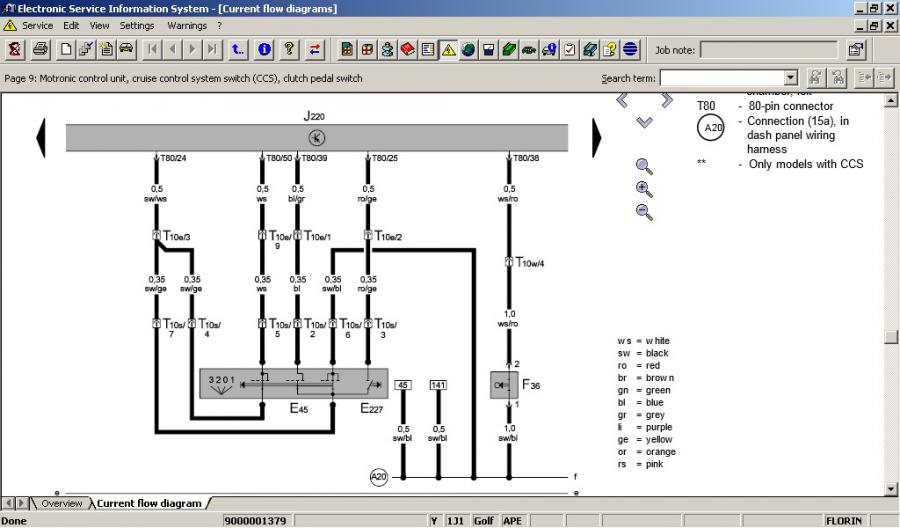Click the globe icon in the toolbar
900x528 pixels.
(630, 49)
